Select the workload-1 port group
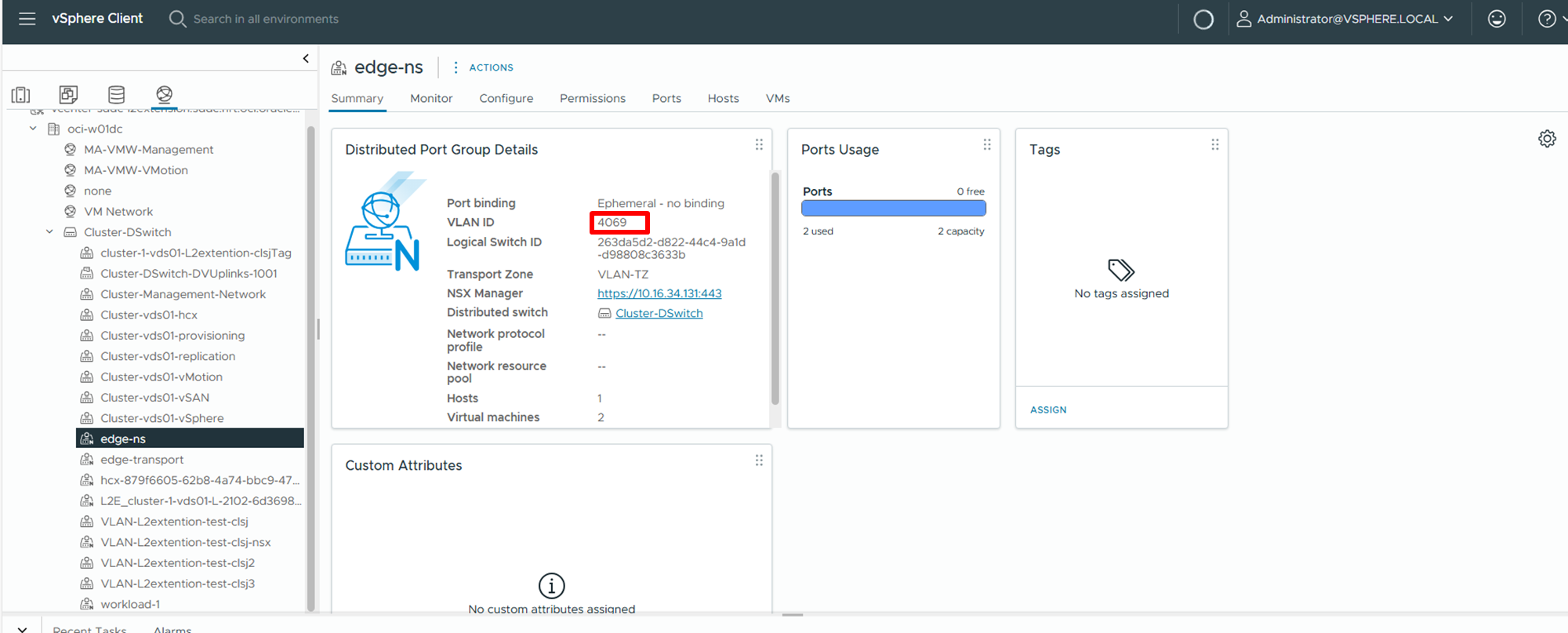The image size is (1568, 633). [x=129, y=604]
